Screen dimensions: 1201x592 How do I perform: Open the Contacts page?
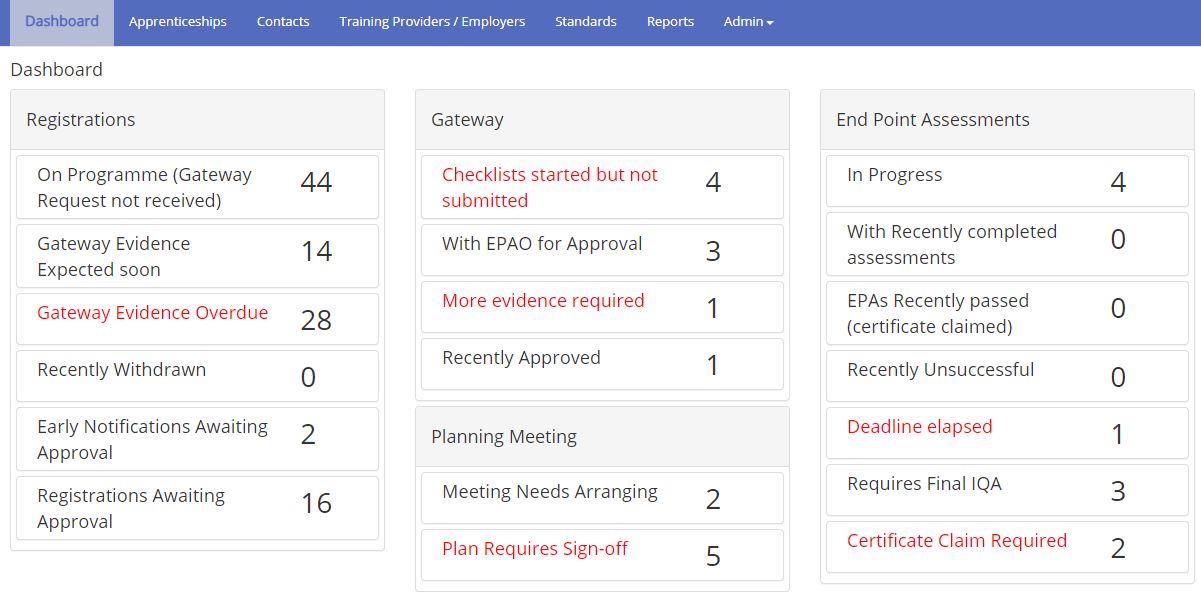click(x=283, y=22)
